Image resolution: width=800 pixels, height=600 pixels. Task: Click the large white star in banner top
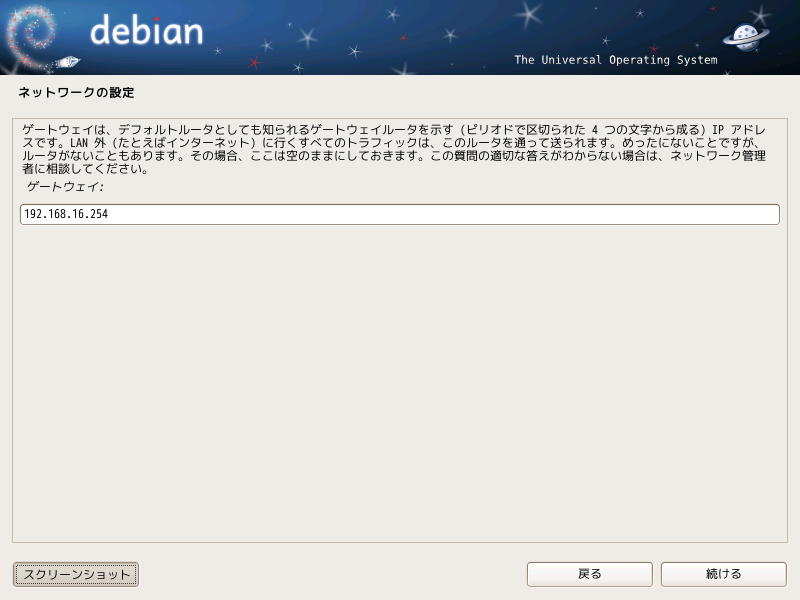pyautogui.click(x=529, y=13)
